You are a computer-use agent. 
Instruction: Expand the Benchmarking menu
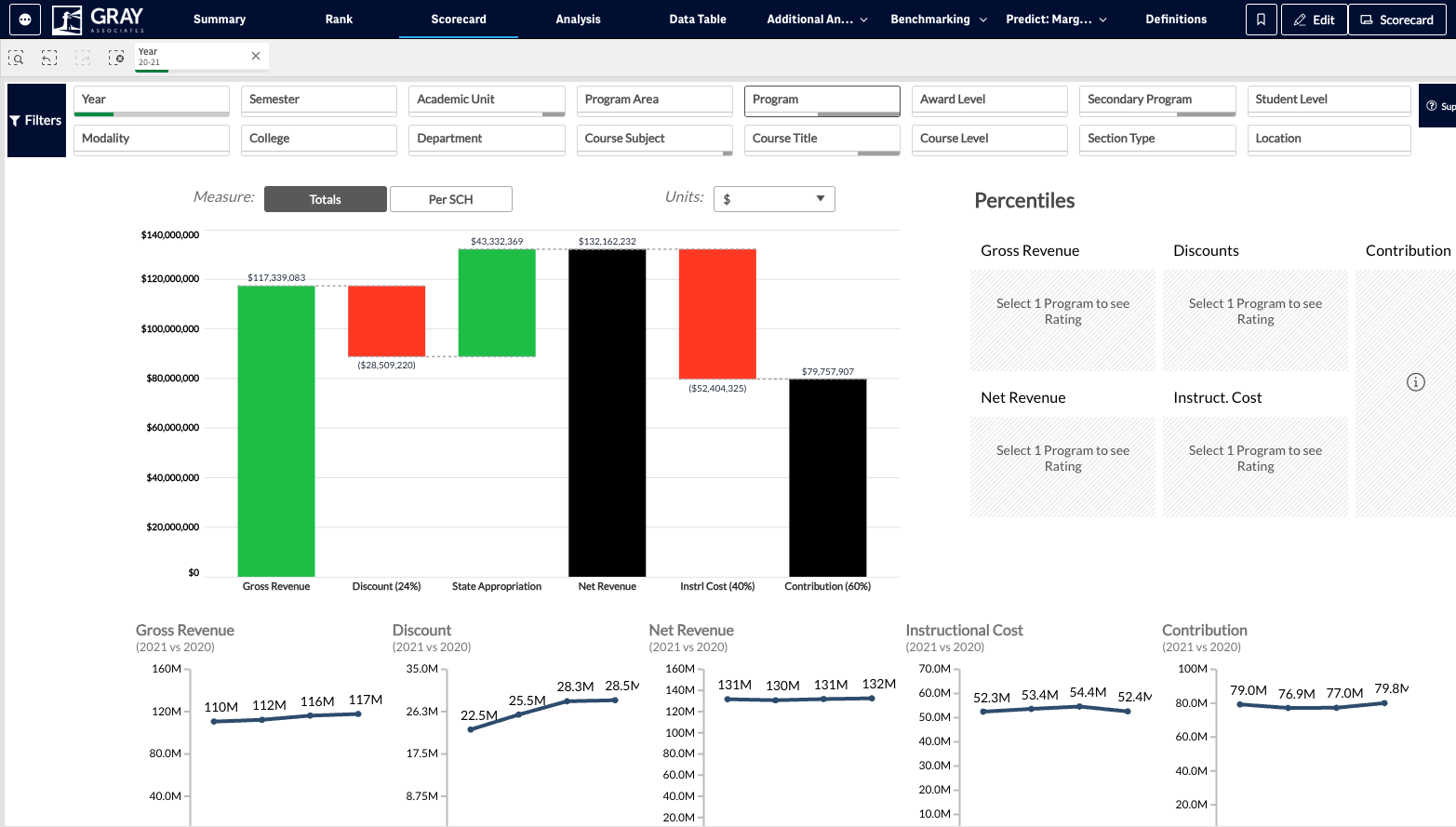coord(938,20)
